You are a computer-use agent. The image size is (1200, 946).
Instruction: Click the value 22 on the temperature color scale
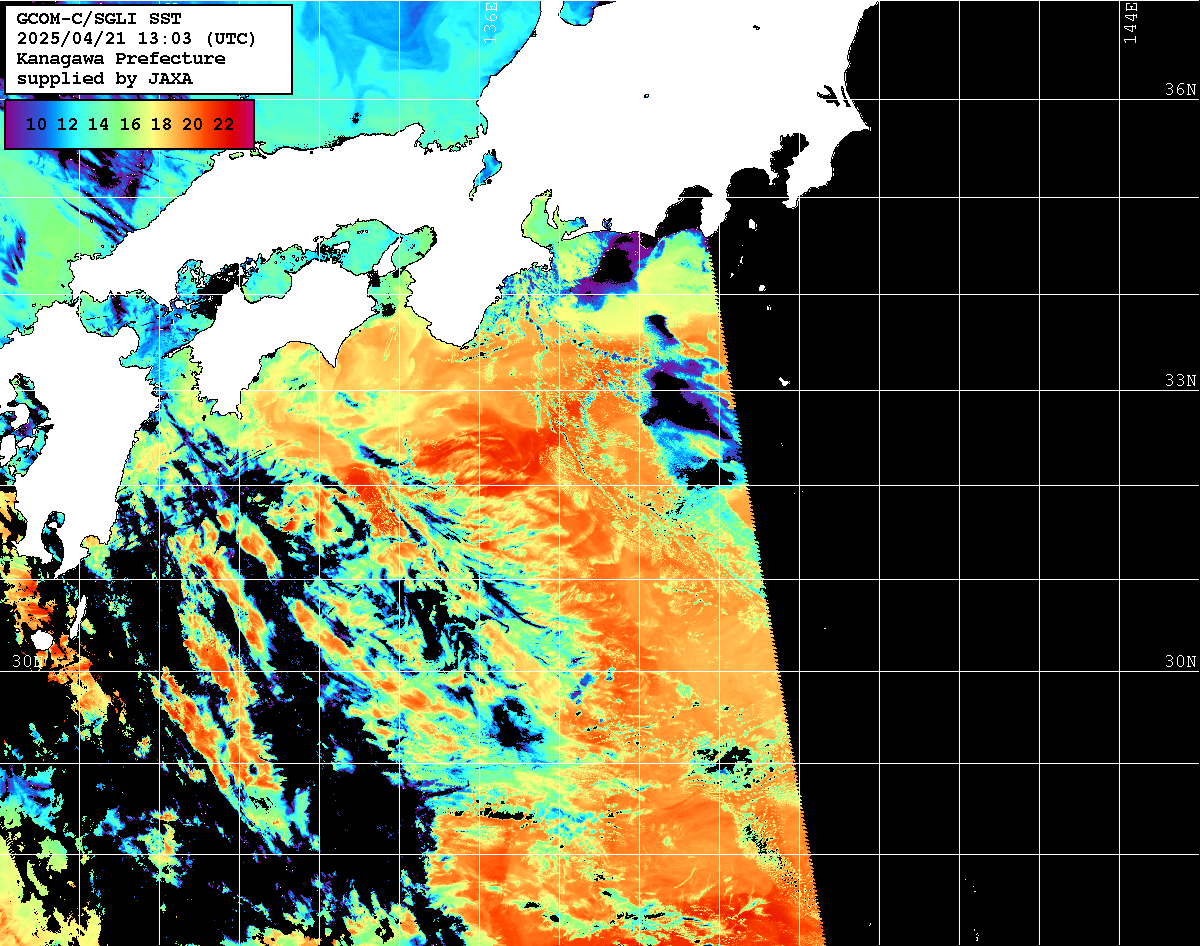point(224,124)
